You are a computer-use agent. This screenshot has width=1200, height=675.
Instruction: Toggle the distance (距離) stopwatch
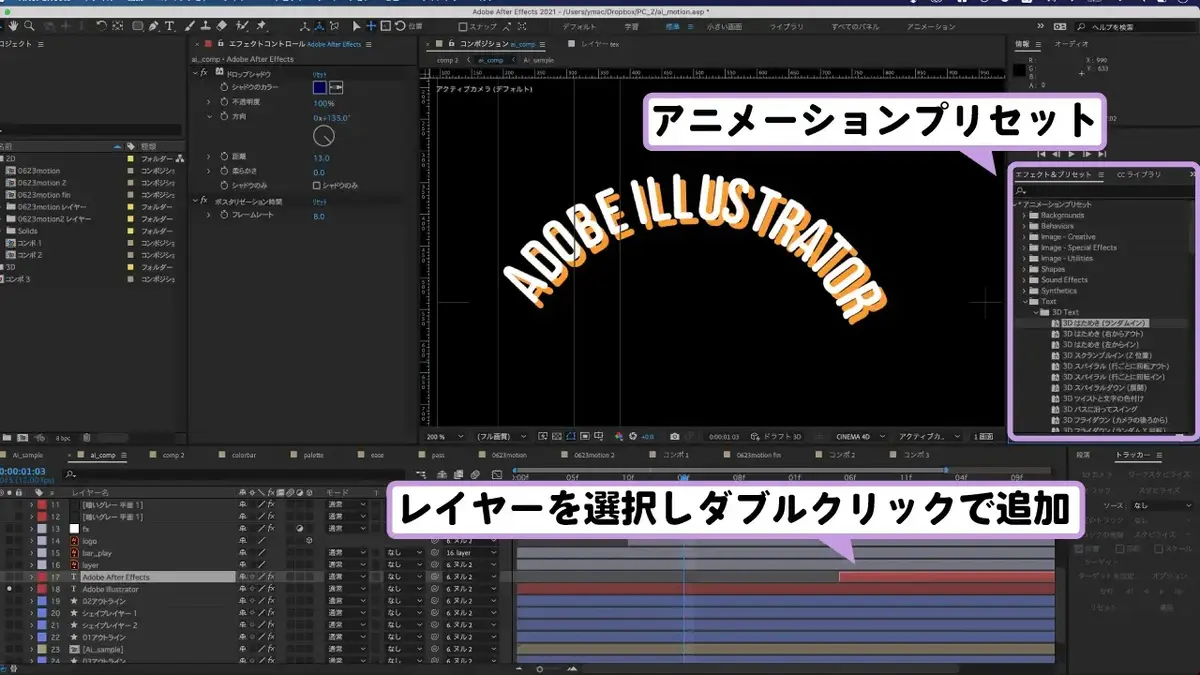click(x=223, y=158)
